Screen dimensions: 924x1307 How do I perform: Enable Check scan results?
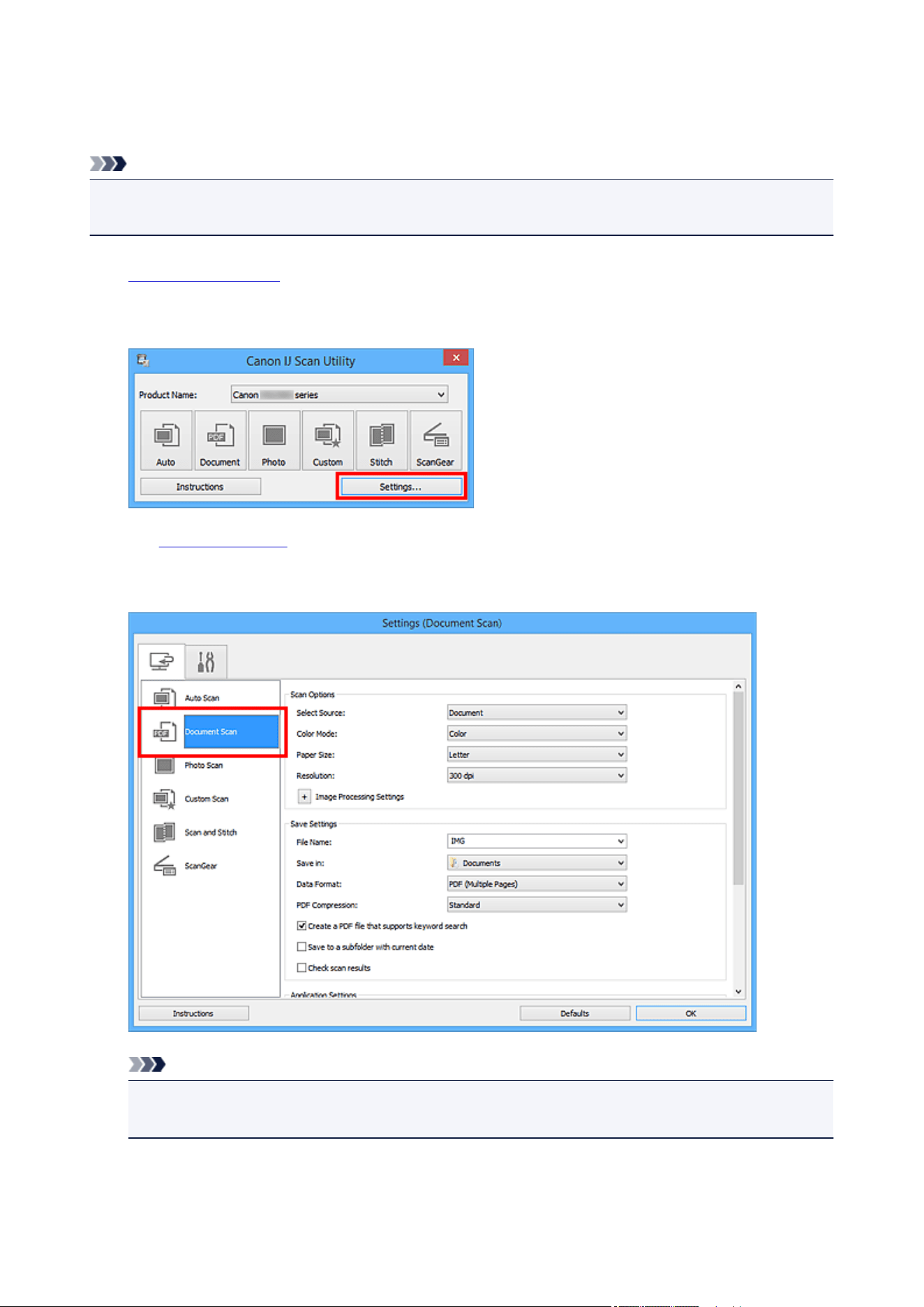(301, 968)
